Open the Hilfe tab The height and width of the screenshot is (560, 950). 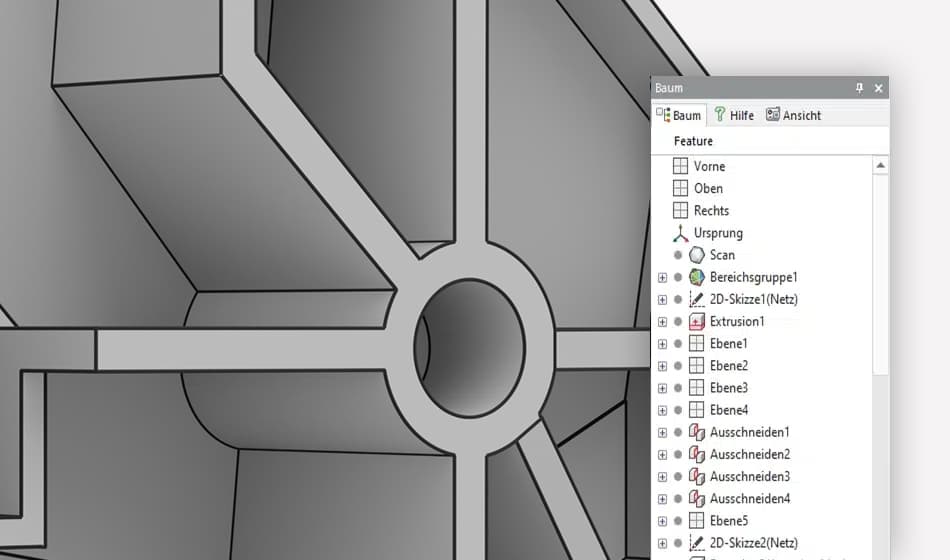click(x=734, y=115)
